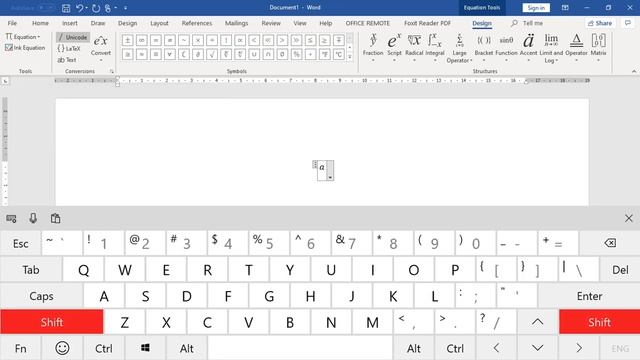This screenshot has width=640, height=360.
Task: Toggle the right Shift key
Action: pos(599,322)
